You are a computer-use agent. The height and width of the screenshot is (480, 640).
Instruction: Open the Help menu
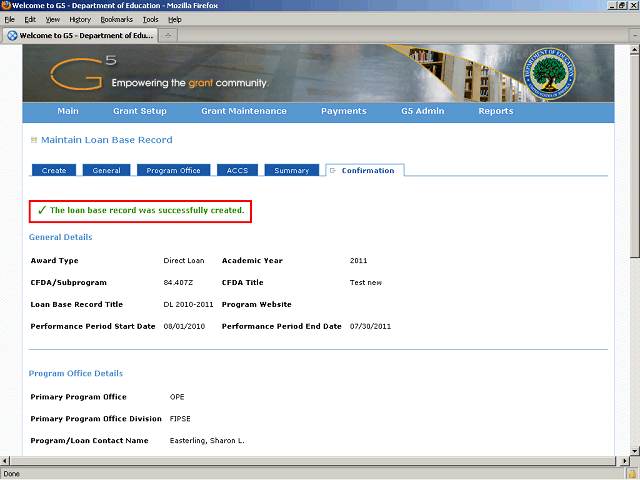click(175, 20)
